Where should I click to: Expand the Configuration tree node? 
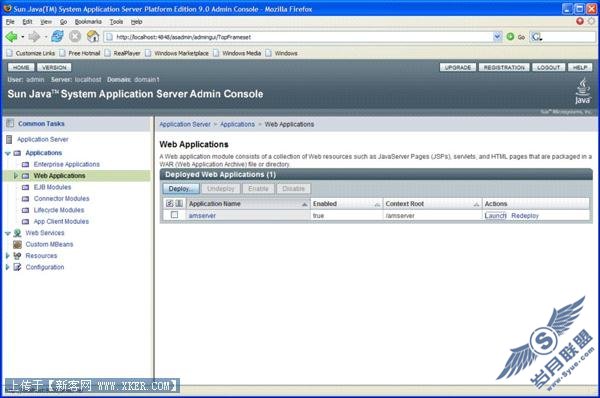tap(7, 267)
